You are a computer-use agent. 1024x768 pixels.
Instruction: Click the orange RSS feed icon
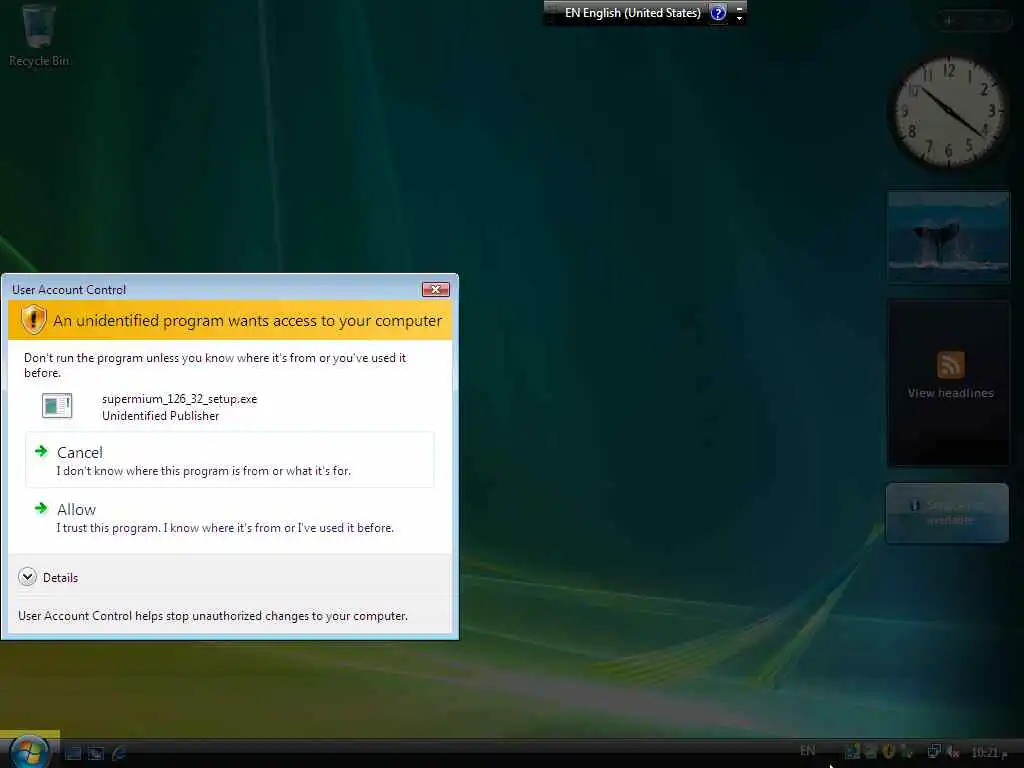[950, 364]
